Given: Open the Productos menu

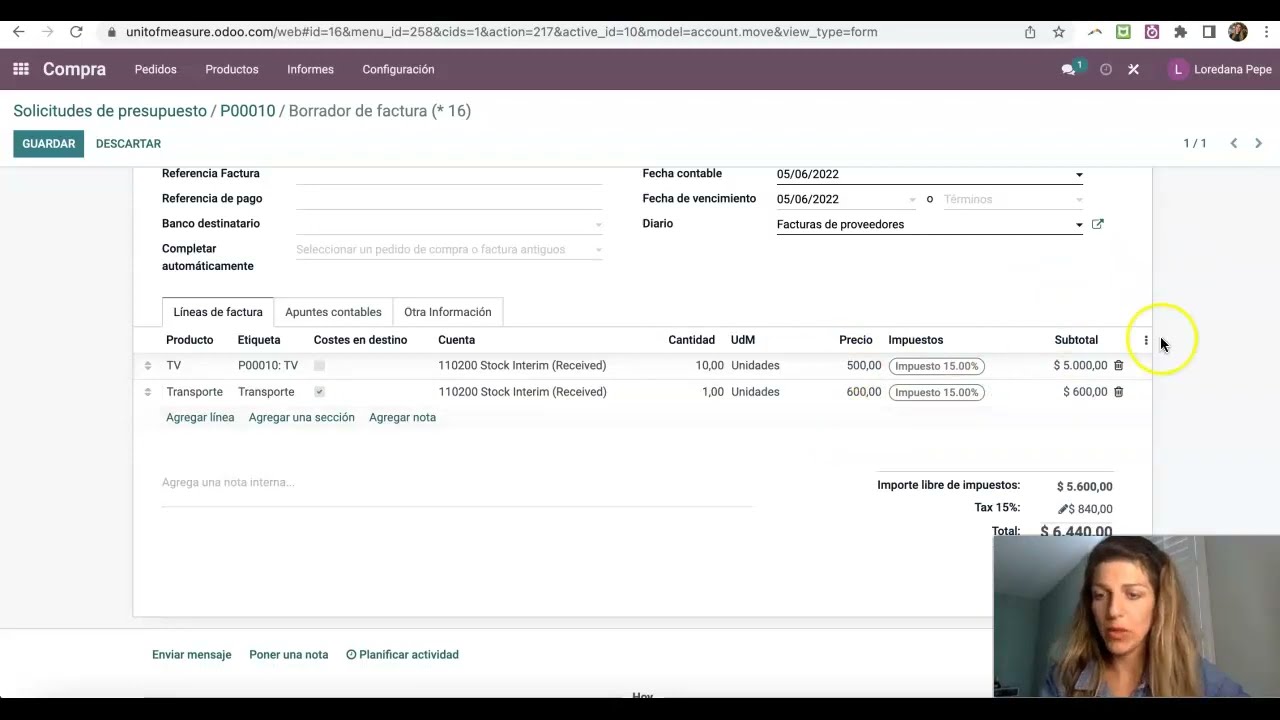Looking at the screenshot, I should click(232, 69).
